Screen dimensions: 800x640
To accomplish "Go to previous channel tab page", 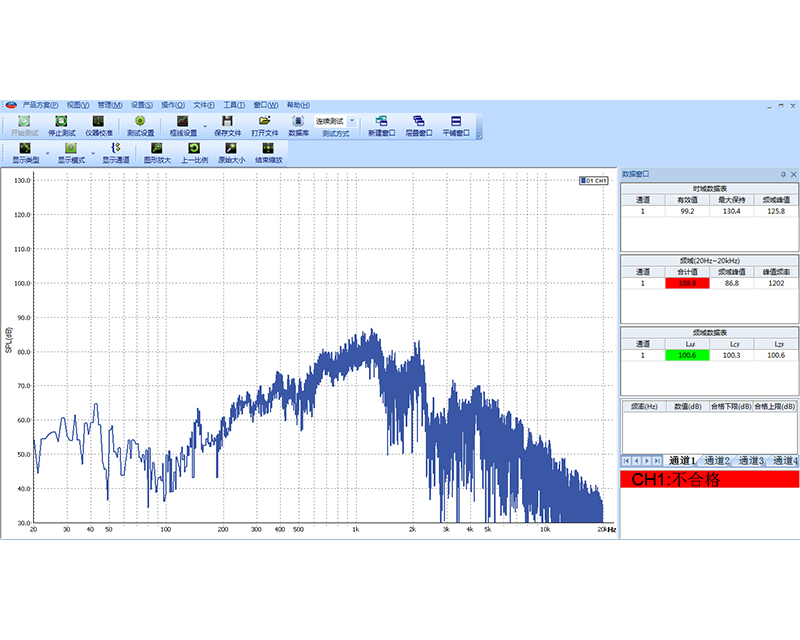I will coord(637,461).
